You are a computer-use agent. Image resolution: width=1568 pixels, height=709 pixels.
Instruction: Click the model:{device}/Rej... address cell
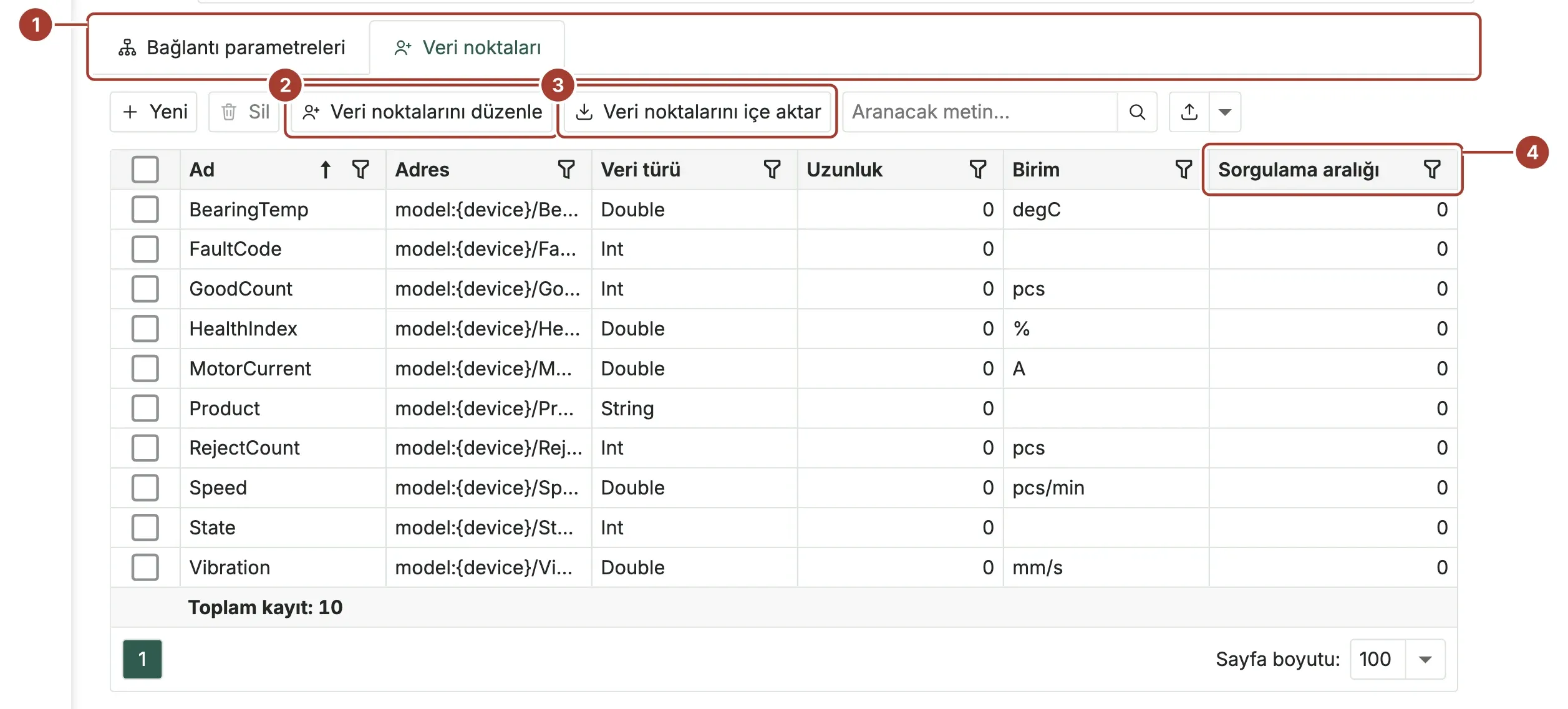coord(488,448)
